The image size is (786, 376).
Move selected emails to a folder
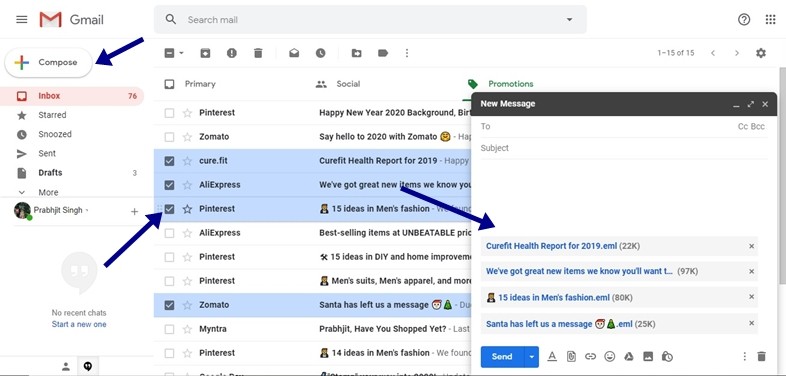[356, 53]
